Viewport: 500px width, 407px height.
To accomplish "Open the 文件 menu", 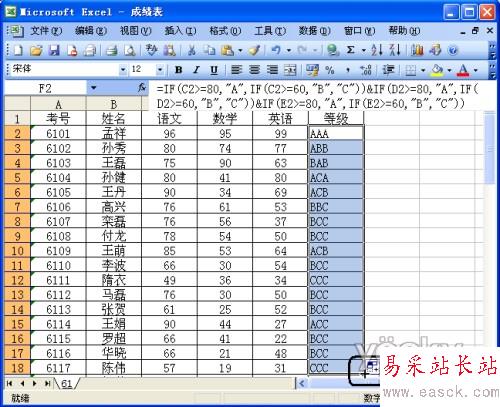I will click(x=46, y=31).
